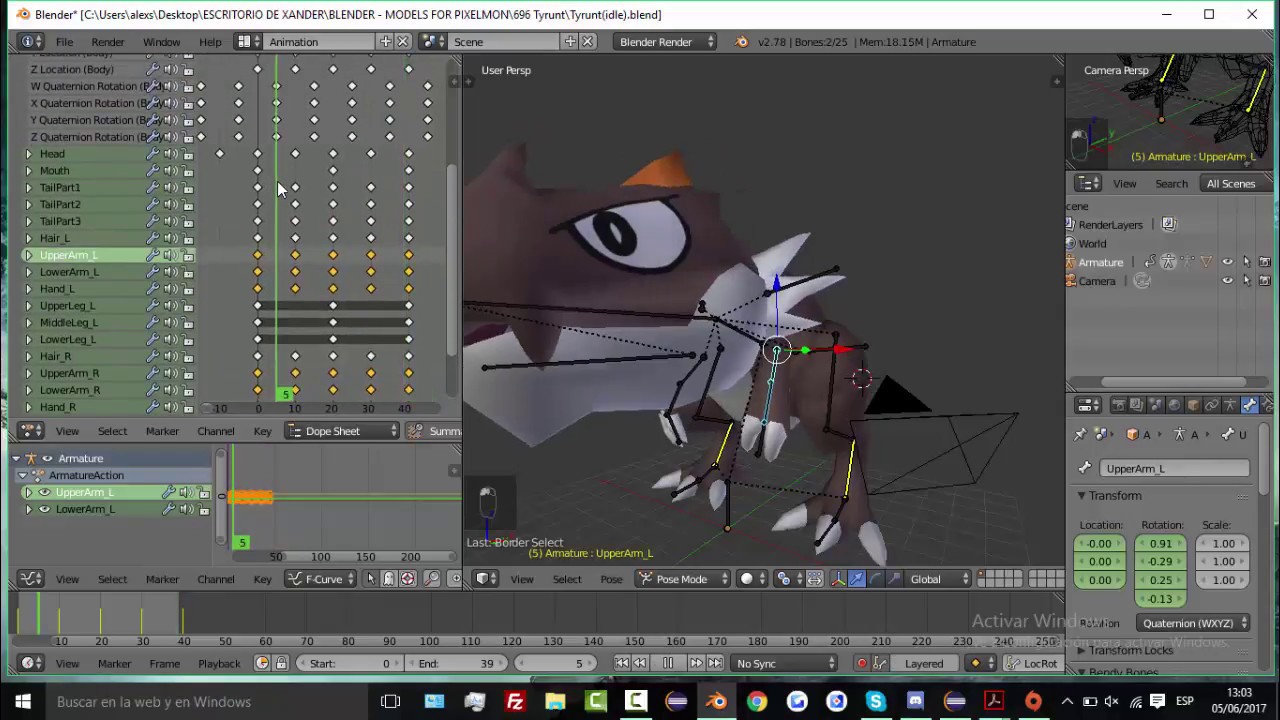The width and height of the screenshot is (1280, 720).
Task: Expand the TailPart2 channel group
Action: click(28, 205)
